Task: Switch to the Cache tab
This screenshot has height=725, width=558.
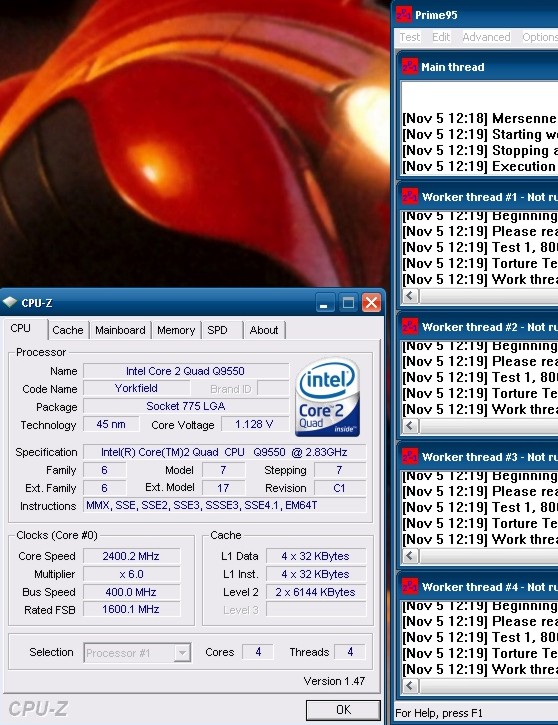Action: pos(68,330)
